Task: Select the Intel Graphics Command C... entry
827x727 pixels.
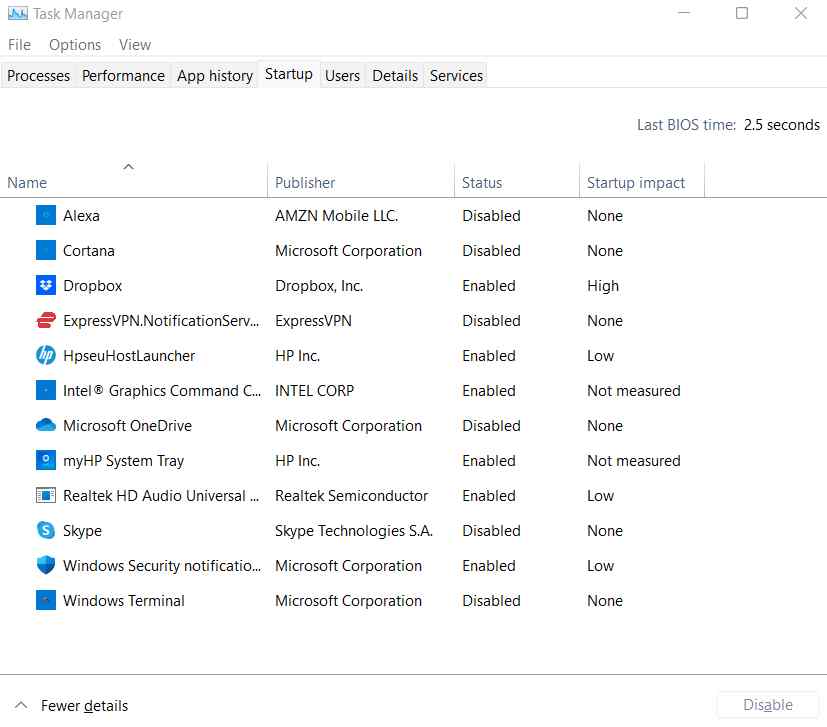Action: coord(161,390)
